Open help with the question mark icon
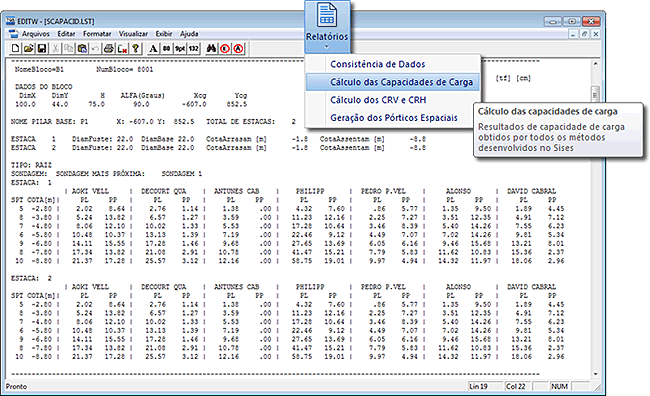Image resolution: width=650 pixels, height=396 pixels. (x=136, y=49)
